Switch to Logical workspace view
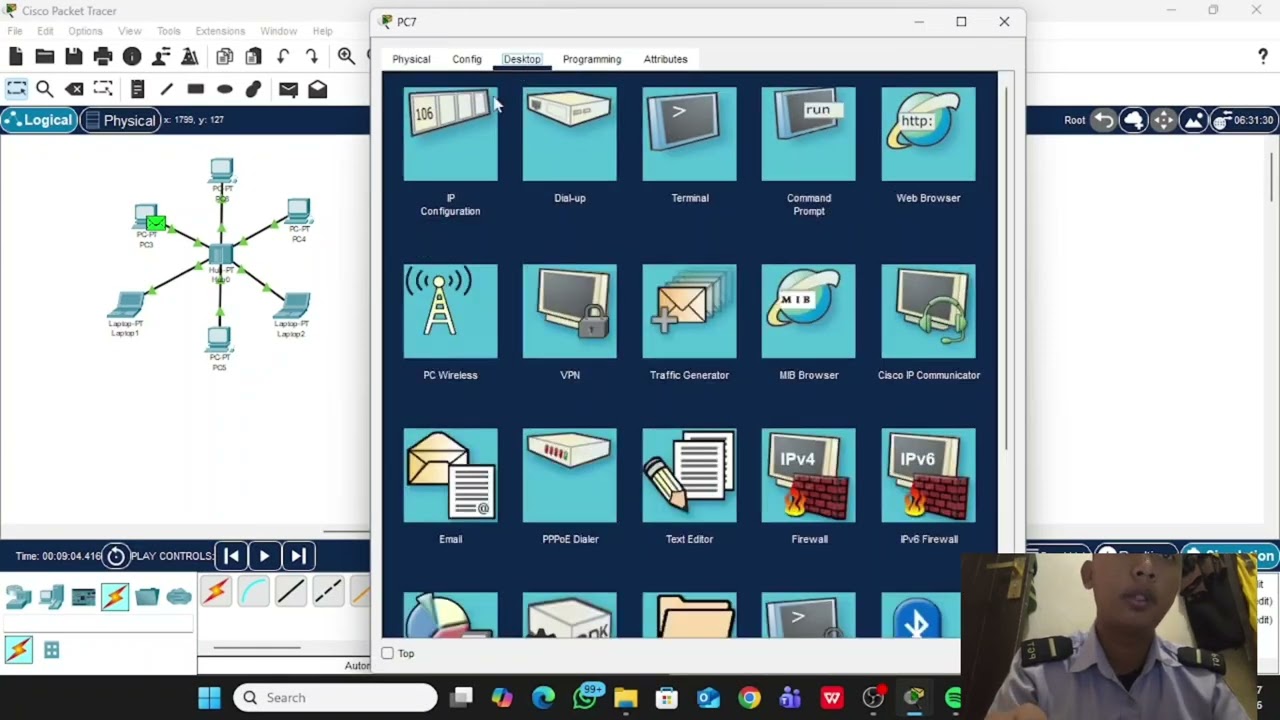The image size is (1280, 720). [38, 120]
